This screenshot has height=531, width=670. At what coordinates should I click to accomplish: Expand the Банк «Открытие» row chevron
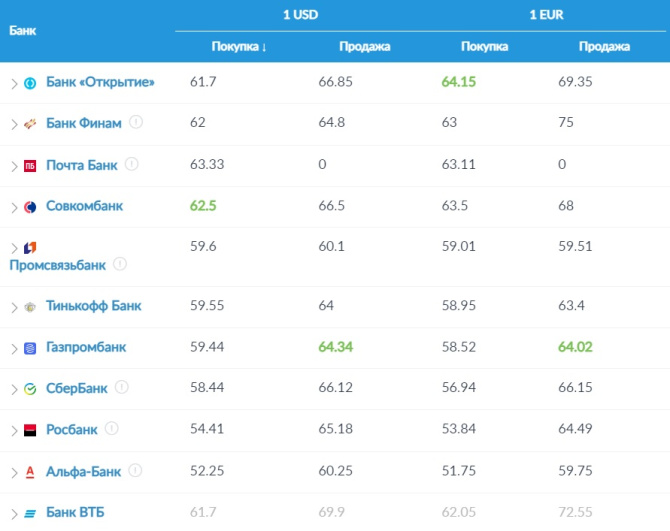[x=14, y=83]
